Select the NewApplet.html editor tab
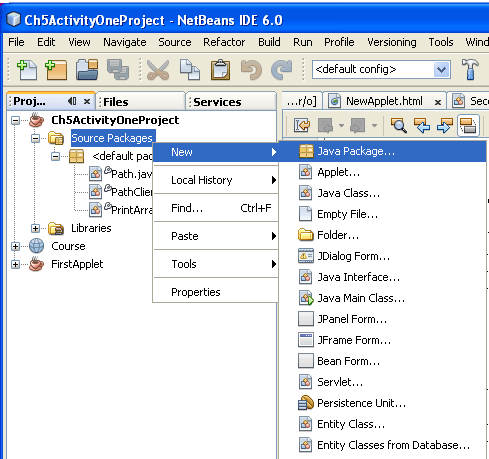This screenshot has height=459, width=489. [384, 101]
